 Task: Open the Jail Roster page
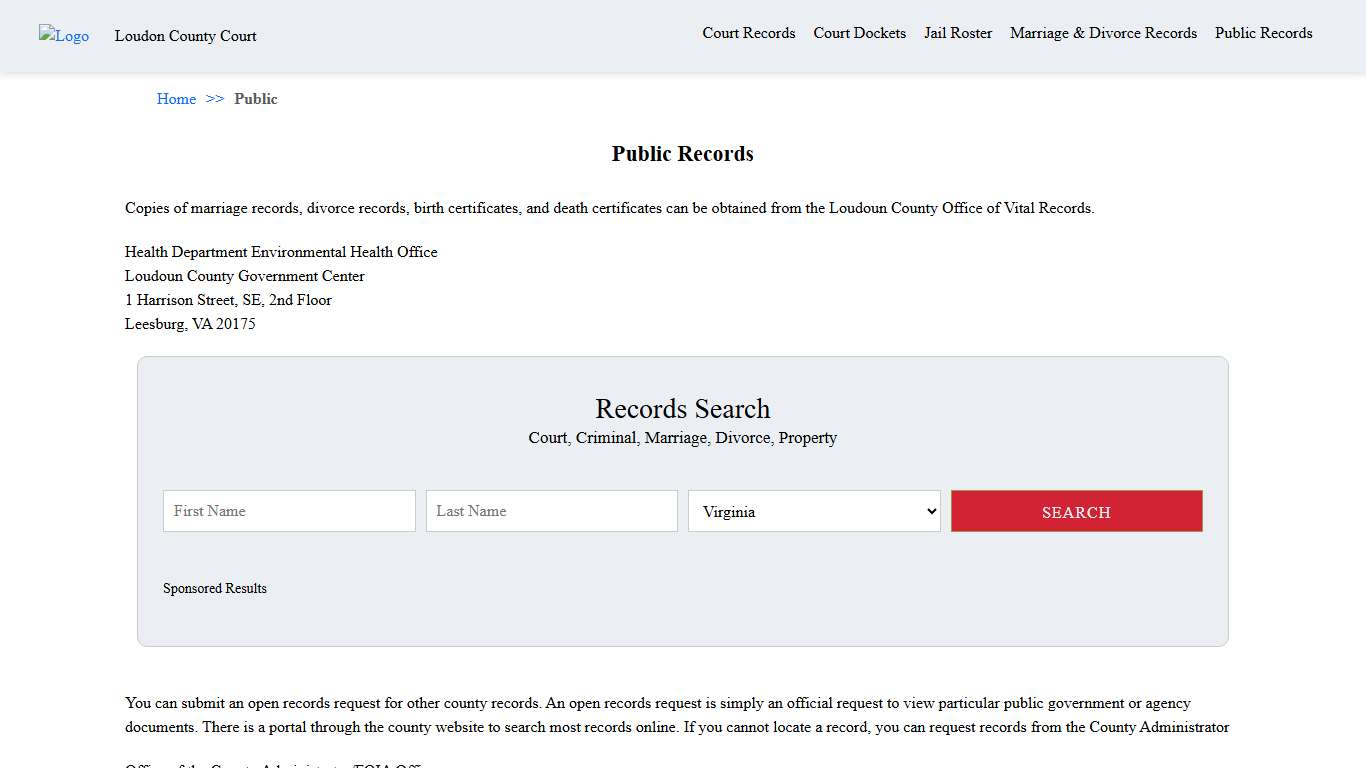tap(957, 33)
